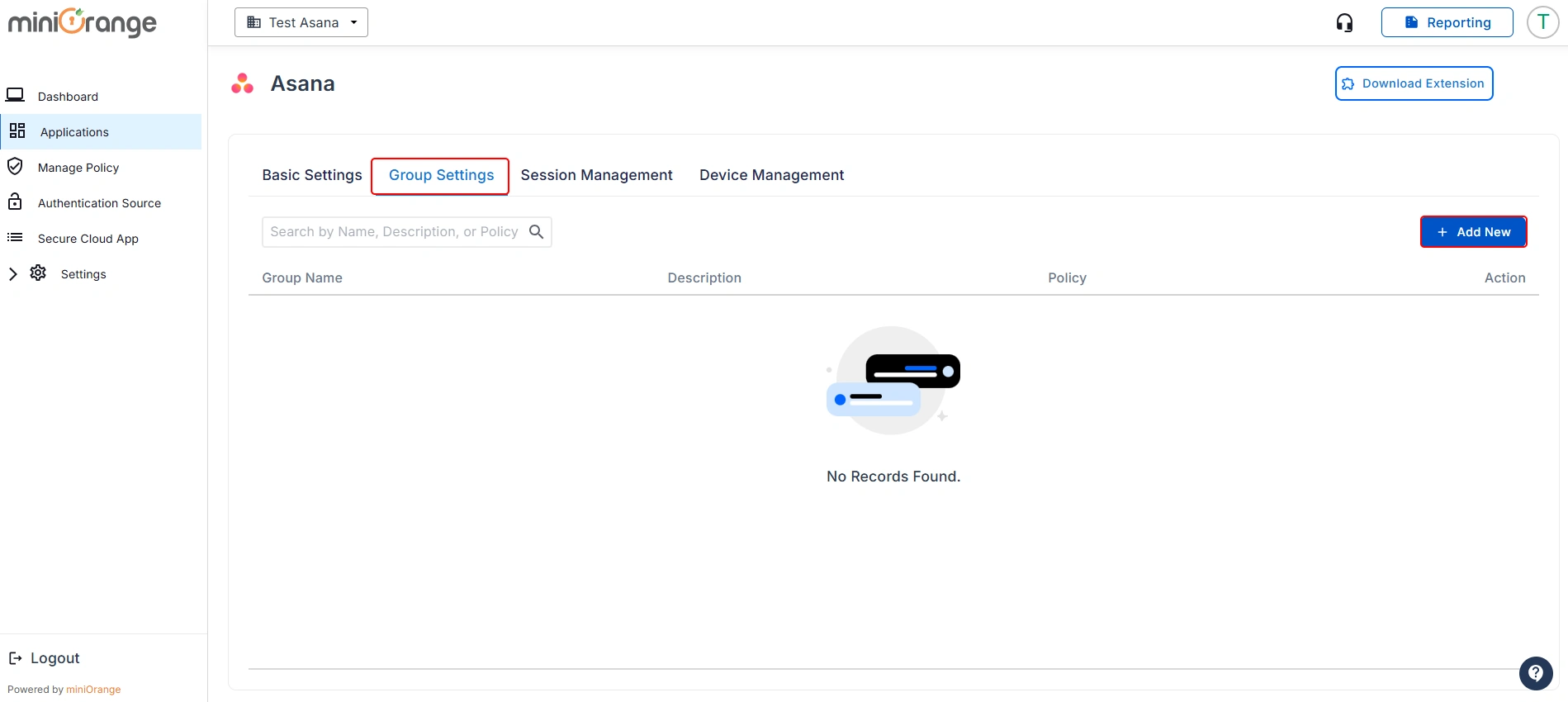Image resolution: width=1568 pixels, height=702 pixels.
Task: Click the miniOrange logo
Action: (83, 22)
